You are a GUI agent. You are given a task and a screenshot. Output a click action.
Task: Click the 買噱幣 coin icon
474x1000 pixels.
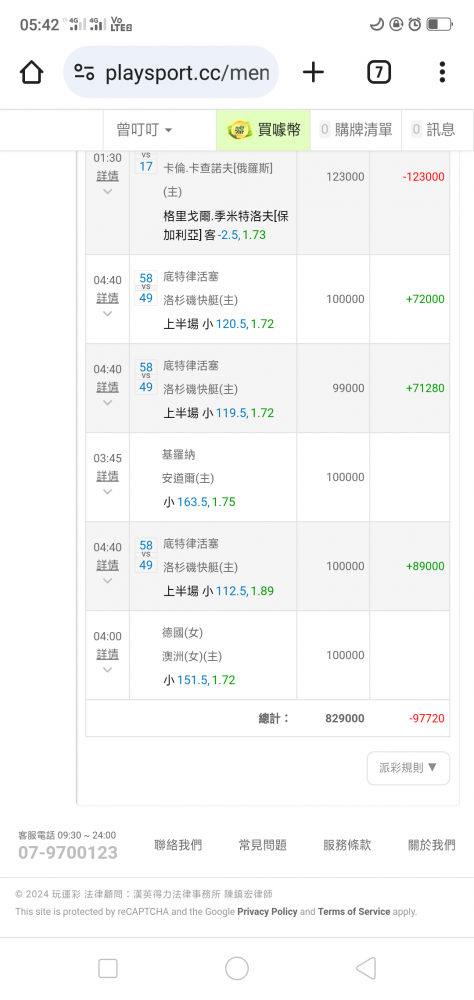pyautogui.click(x=240, y=129)
